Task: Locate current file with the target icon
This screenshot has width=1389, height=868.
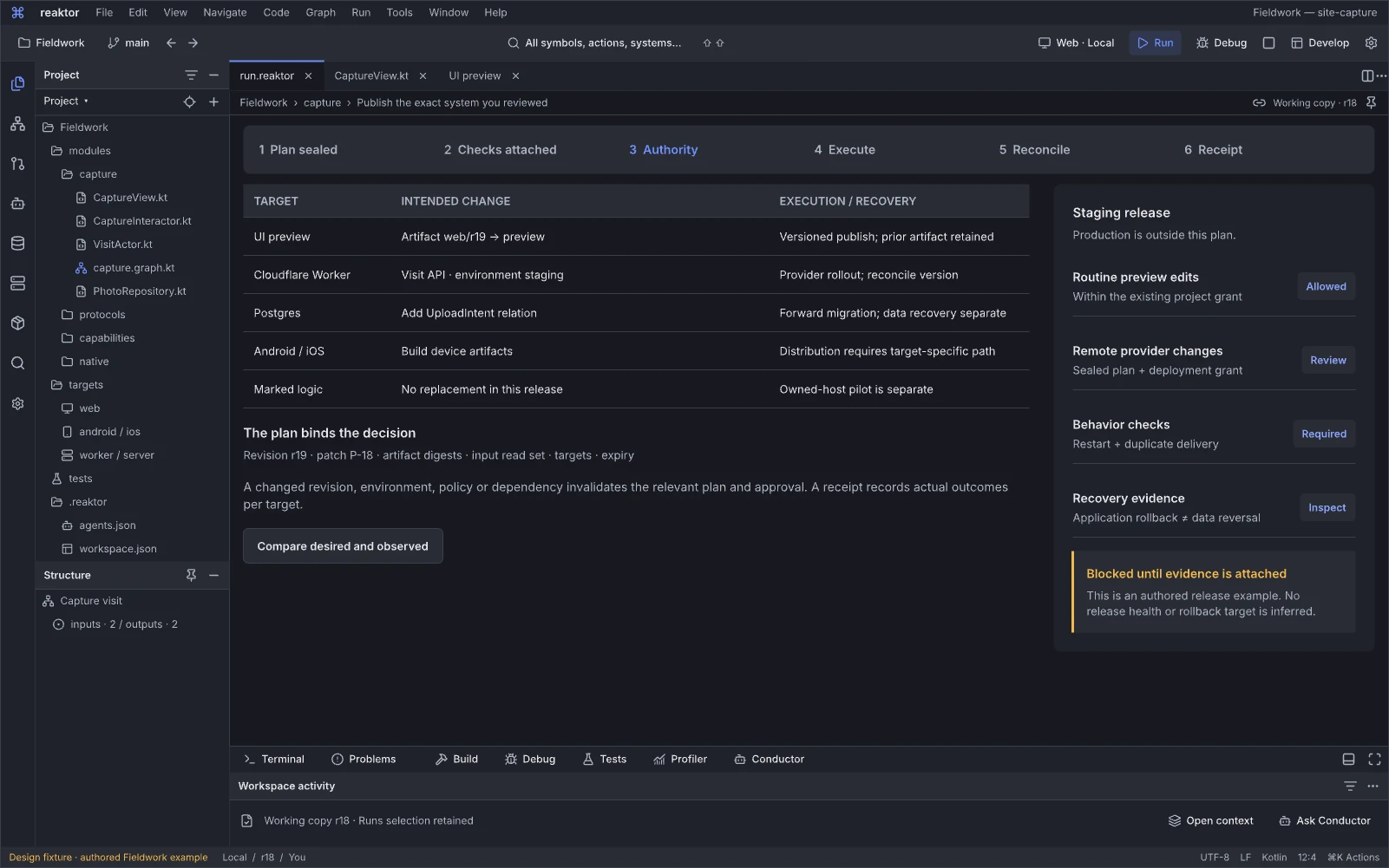Action: click(189, 101)
